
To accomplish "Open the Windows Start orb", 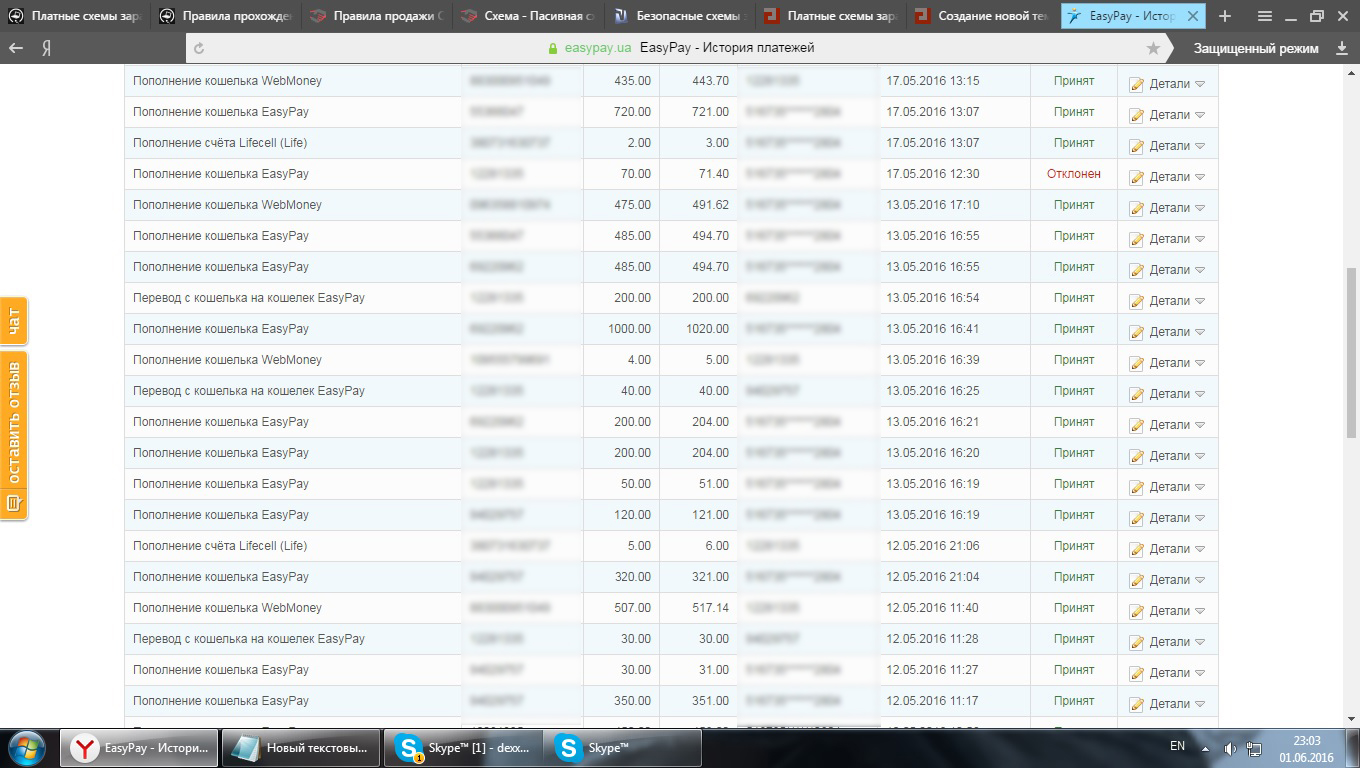I will [26, 748].
